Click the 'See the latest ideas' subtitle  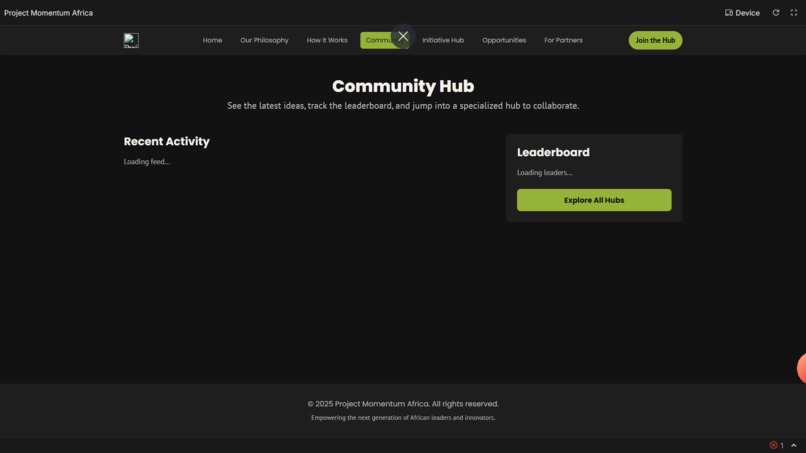point(403,106)
